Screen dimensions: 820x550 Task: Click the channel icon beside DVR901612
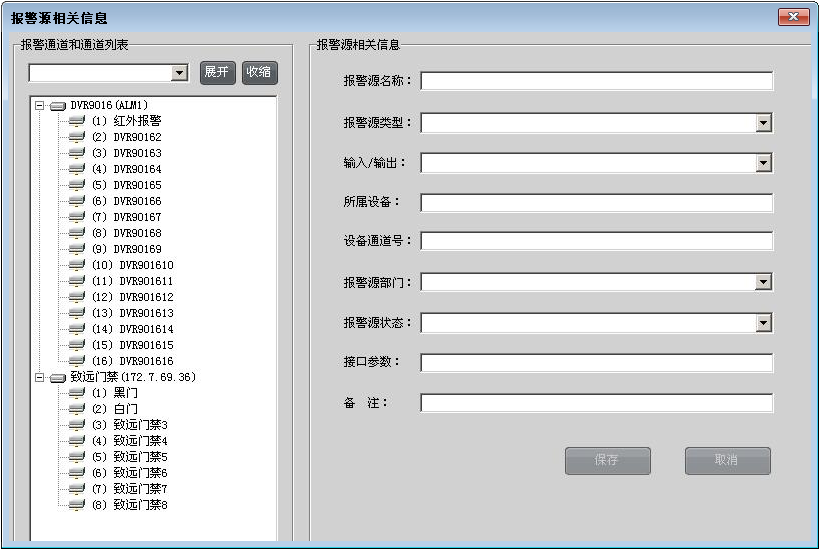[77, 297]
